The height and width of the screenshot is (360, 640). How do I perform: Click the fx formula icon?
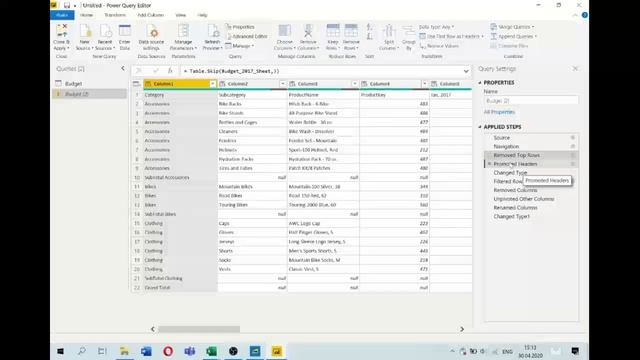click(x=170, y=71)
